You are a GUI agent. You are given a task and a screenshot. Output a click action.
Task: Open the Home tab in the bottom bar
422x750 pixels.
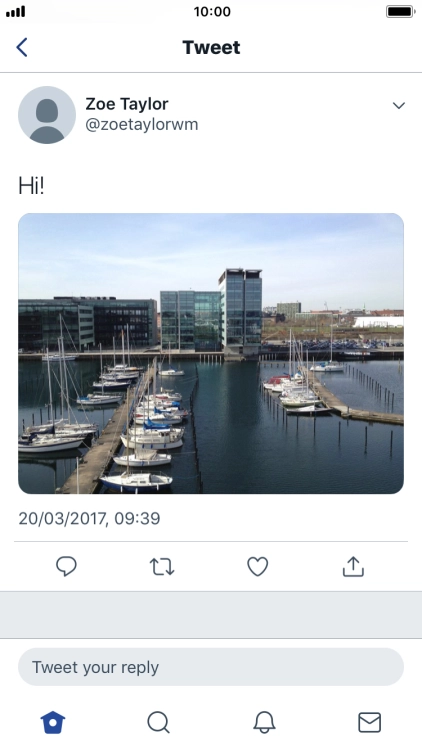click(53, 722)
